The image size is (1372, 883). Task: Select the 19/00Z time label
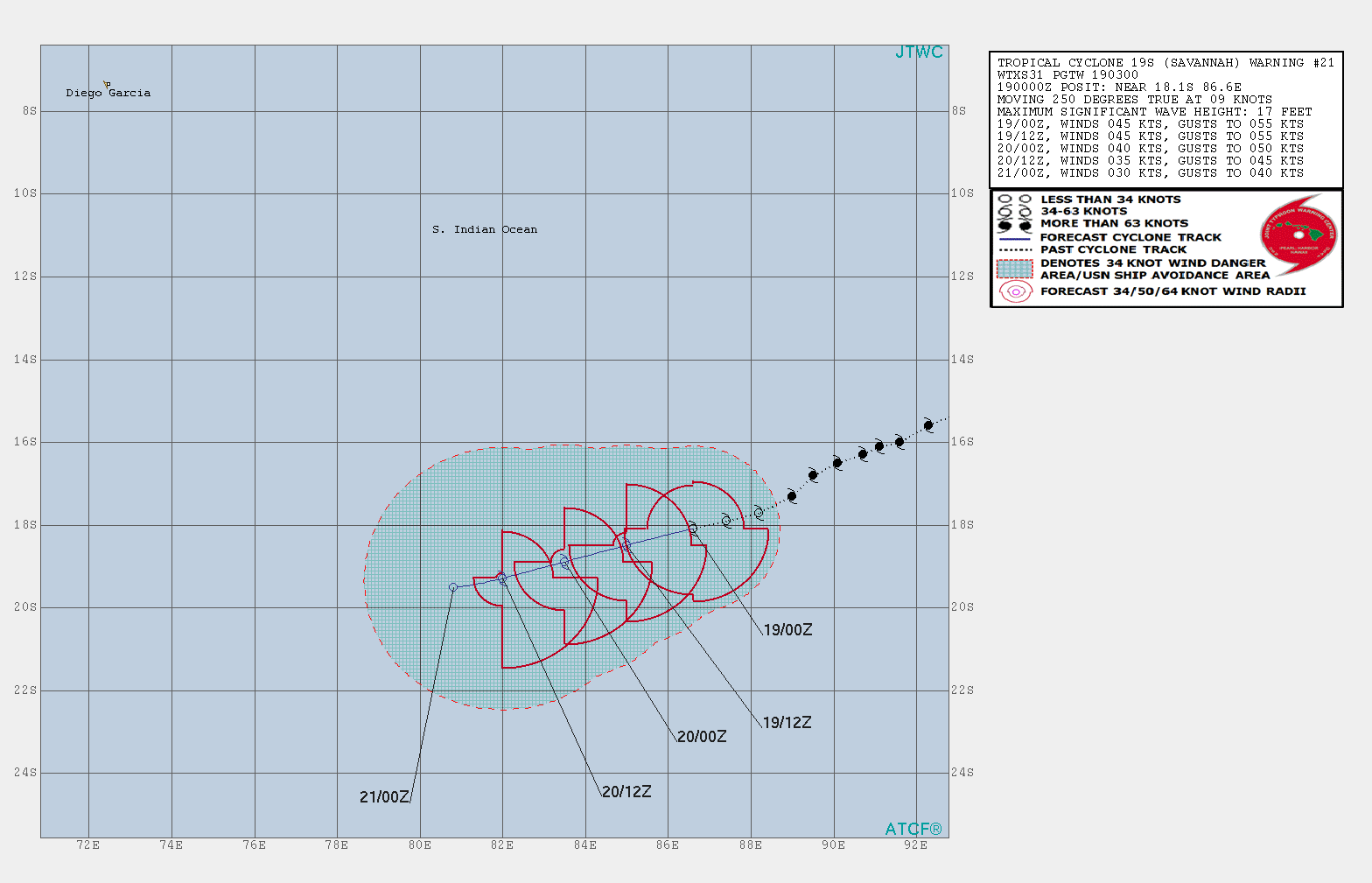tap(787, 630)
